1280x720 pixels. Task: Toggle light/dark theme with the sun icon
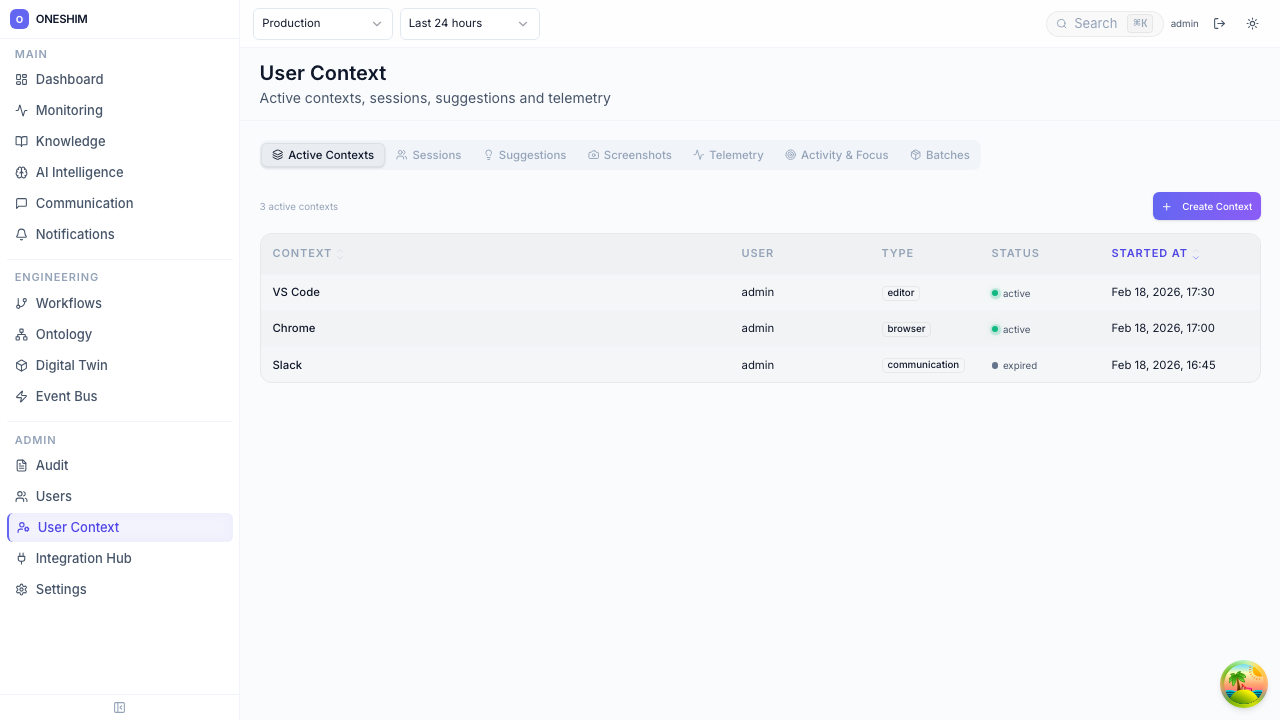[1252, 23]
